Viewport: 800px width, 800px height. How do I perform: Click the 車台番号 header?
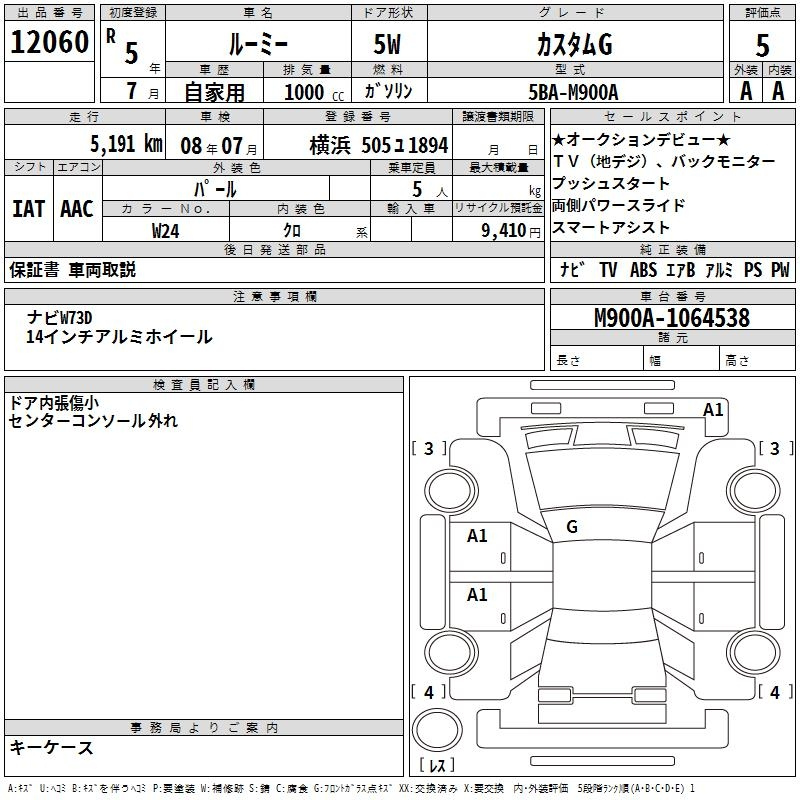click(672, 296)
